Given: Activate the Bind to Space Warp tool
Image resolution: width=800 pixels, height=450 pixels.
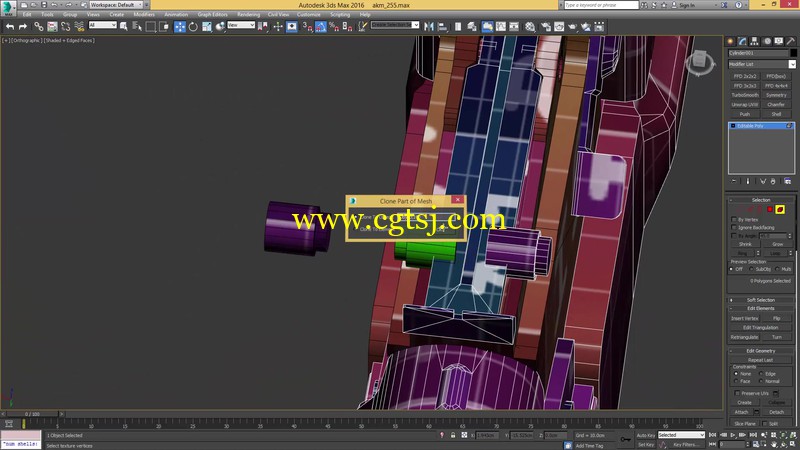Looking at the screenshot, I should point(79,27).
